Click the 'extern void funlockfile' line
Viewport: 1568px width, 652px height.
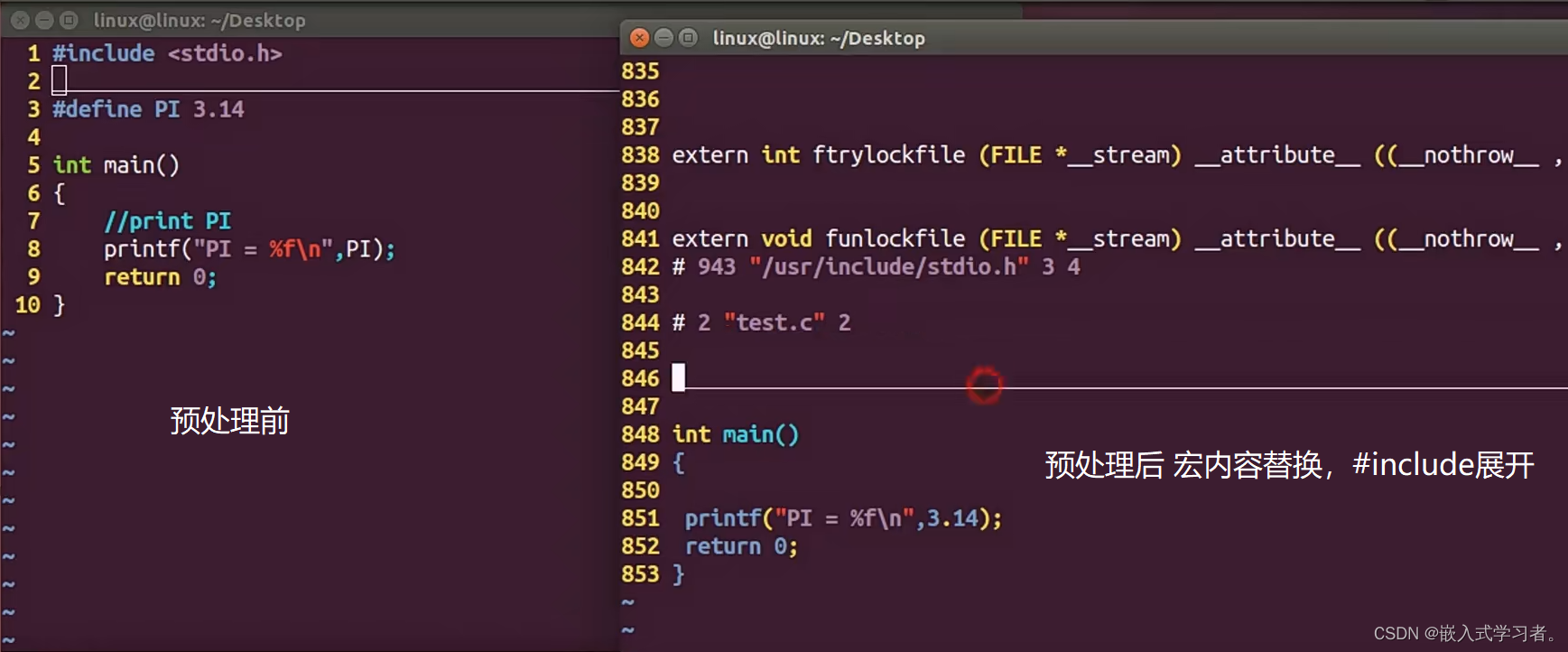click(x=1117, y=239)
